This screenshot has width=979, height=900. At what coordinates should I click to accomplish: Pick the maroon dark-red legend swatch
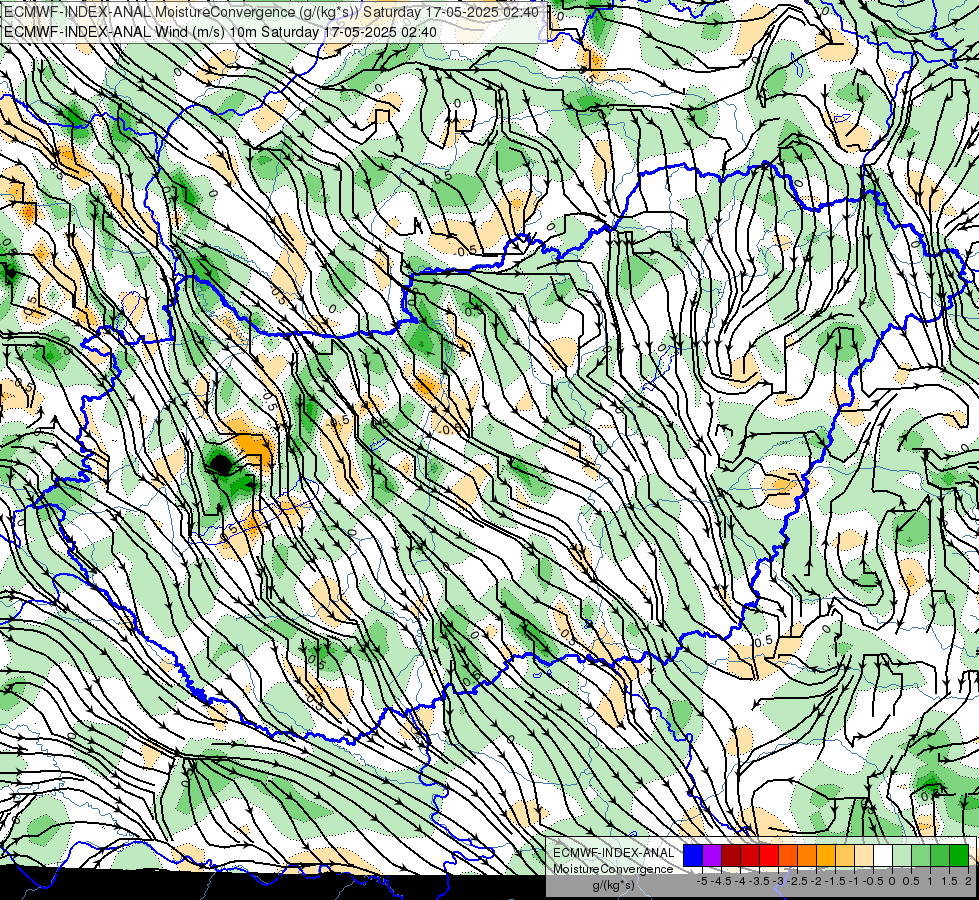coord(731,855)
